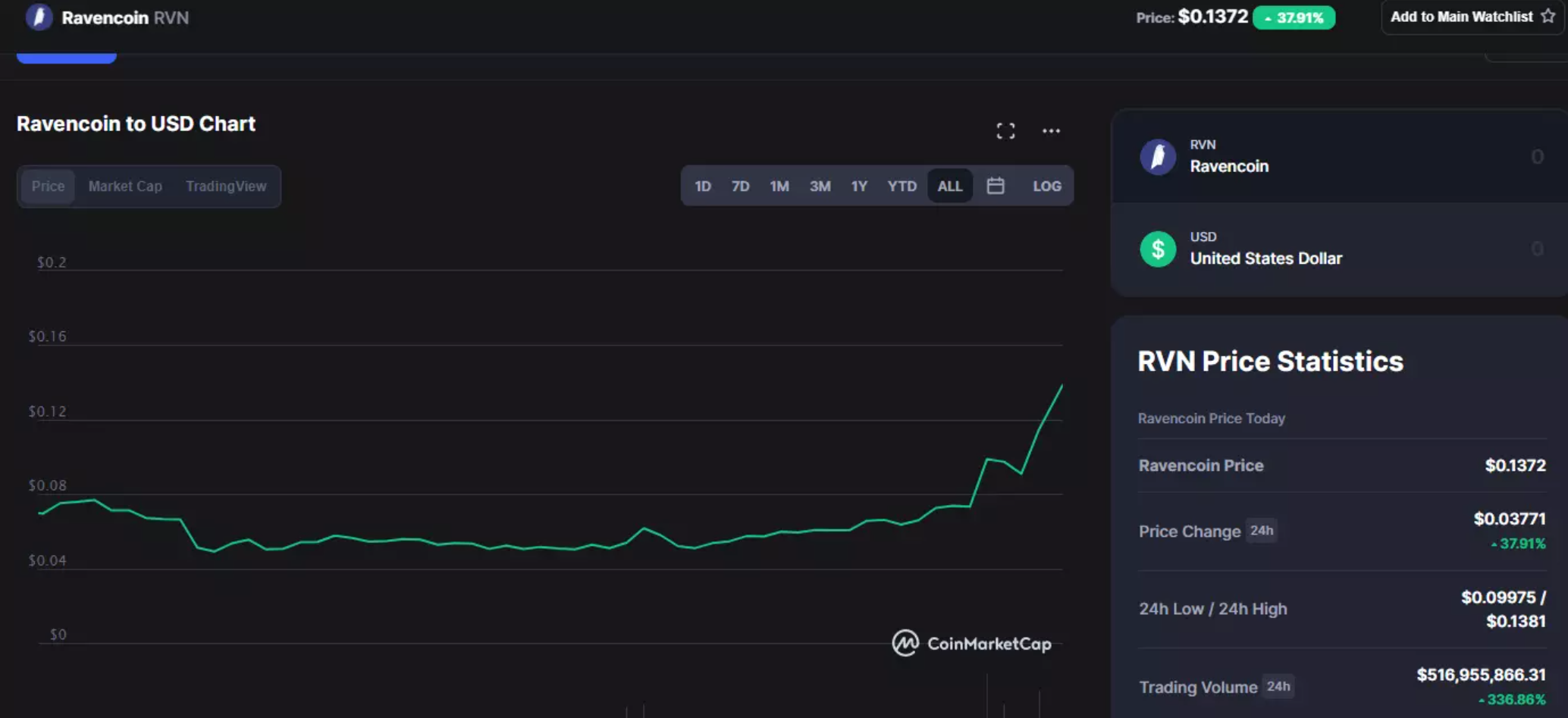Click Ravencoin Price value $0.1372 in statistics

point(1515,466)
